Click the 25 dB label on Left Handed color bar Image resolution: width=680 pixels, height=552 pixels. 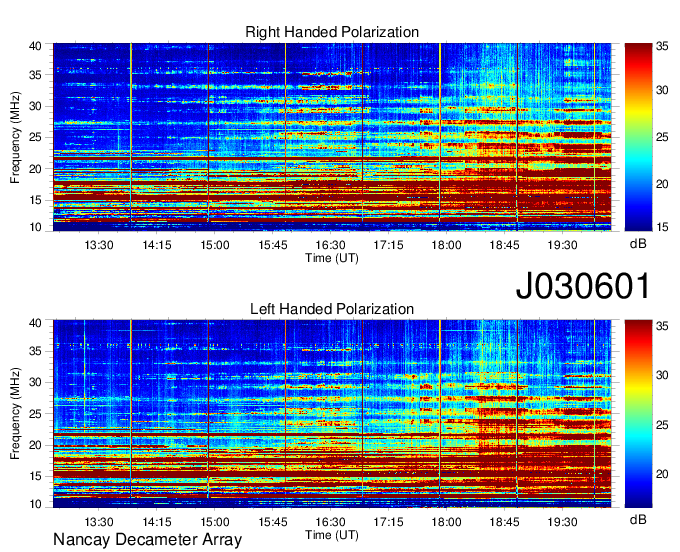click(662, 425)
